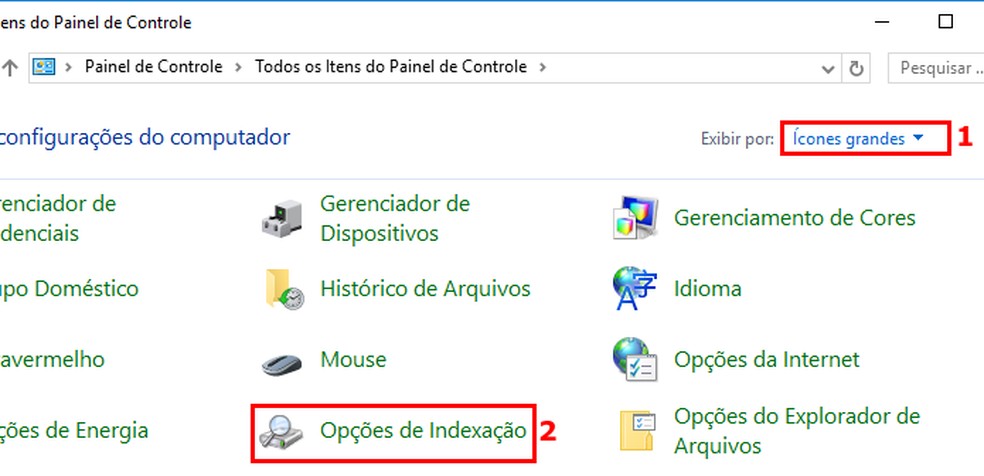Open the Opções da Internet link

click(766, 359)
